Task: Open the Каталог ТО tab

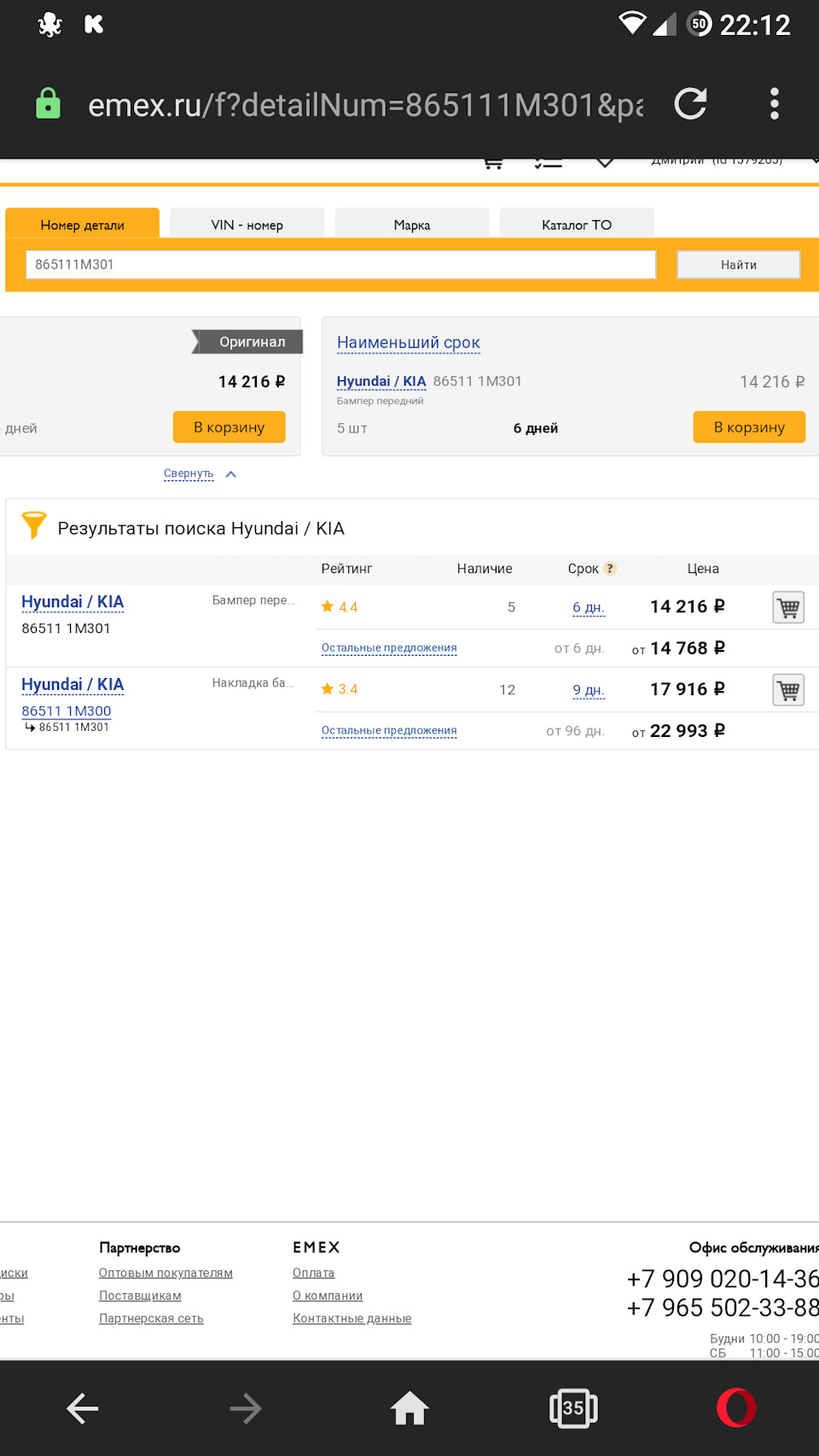Action: click(577, 224)
